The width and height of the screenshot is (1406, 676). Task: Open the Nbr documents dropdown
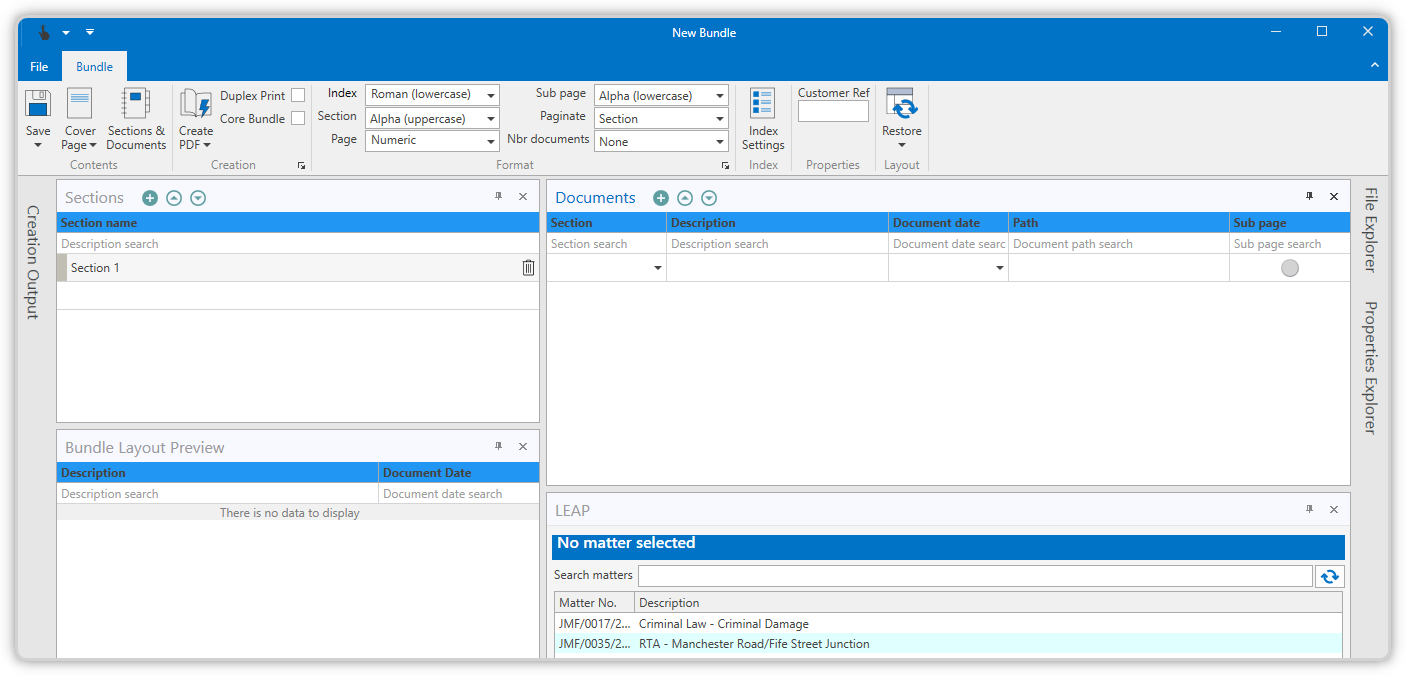tap(661, 142)
